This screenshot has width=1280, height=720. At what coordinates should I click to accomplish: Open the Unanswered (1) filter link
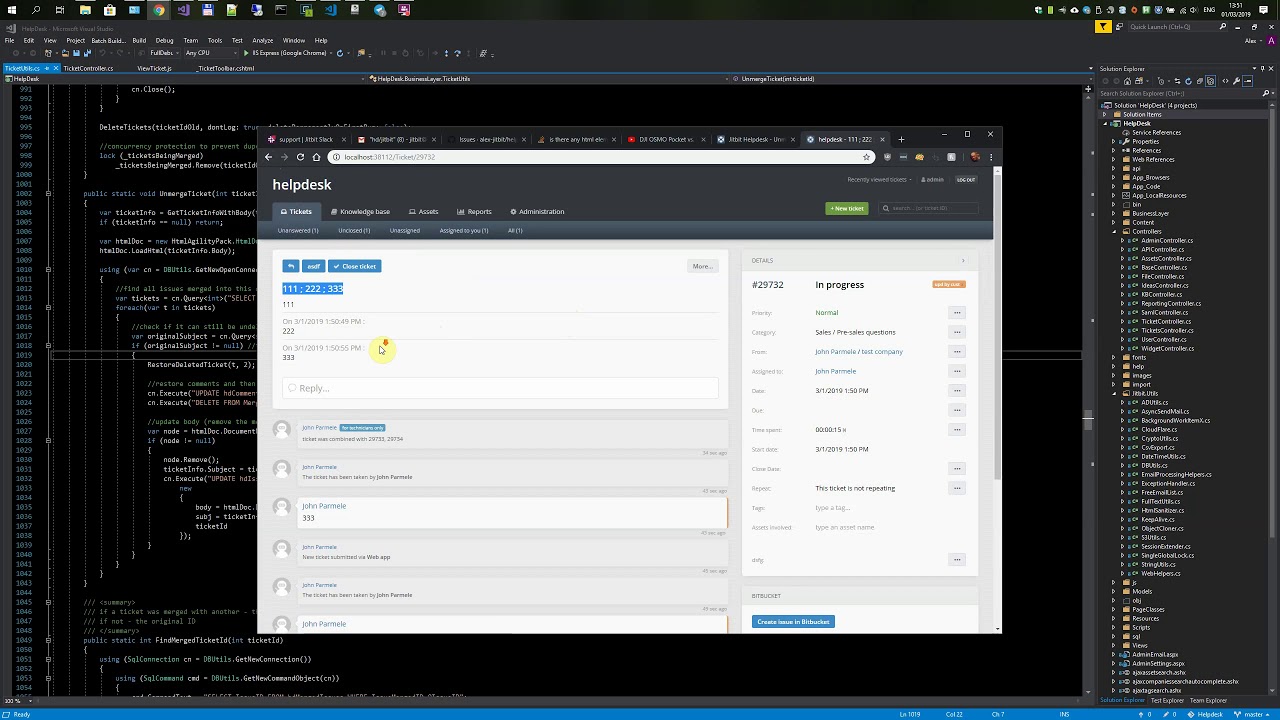coord(298,231)
